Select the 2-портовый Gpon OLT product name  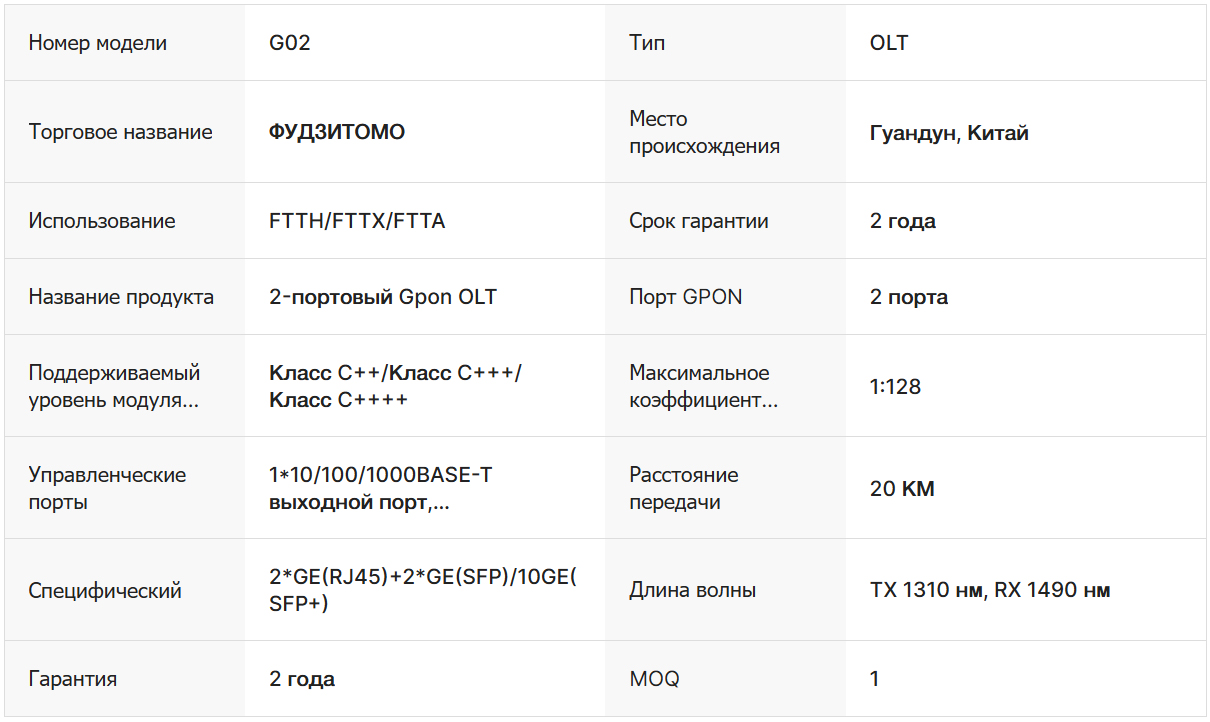click(x=383, y=297)
